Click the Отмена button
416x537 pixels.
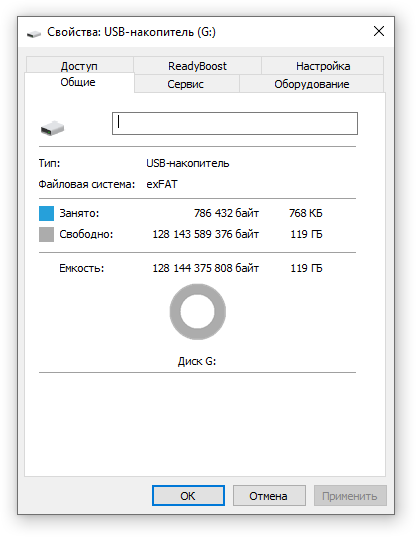click(269, 496)
